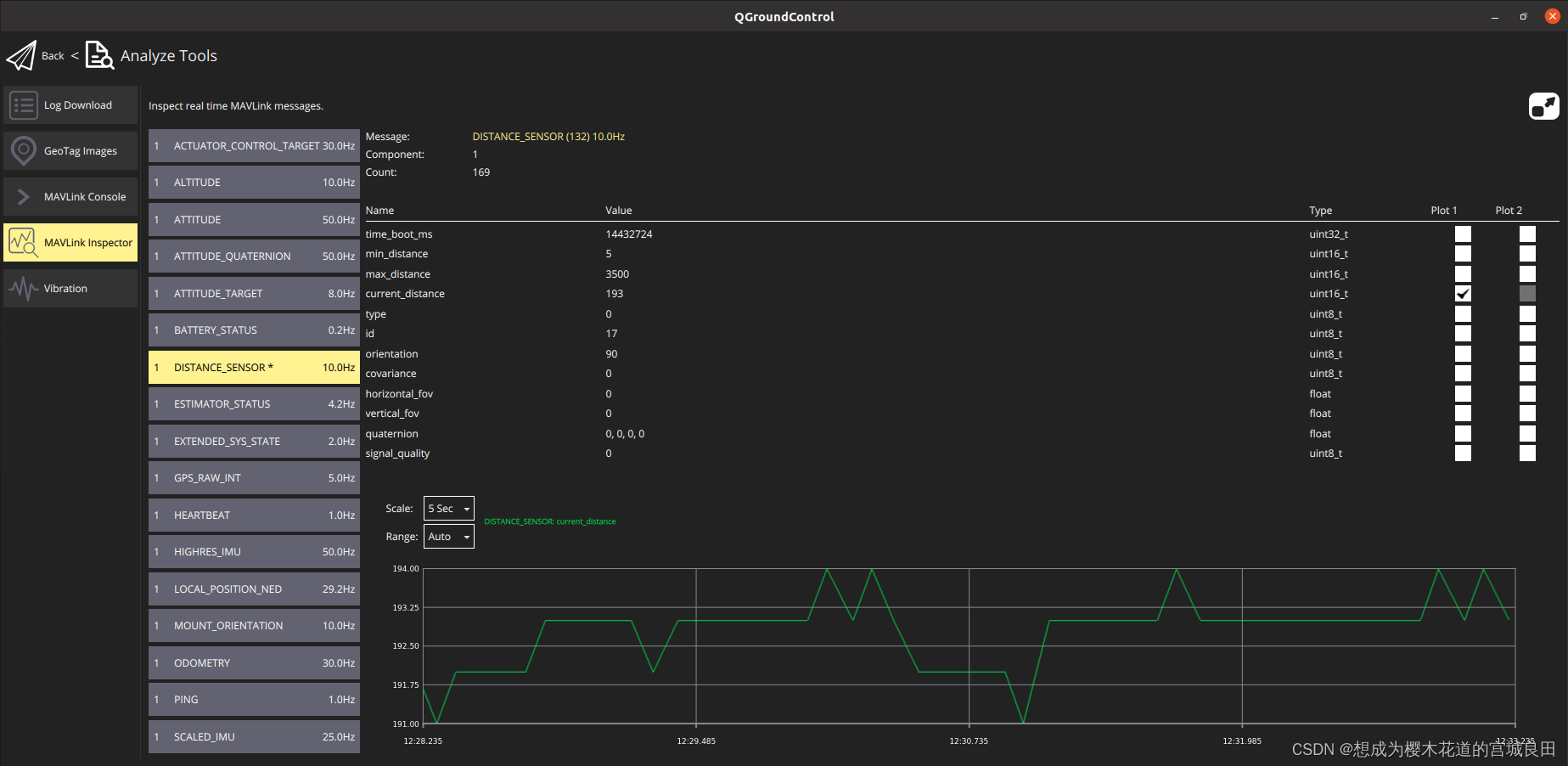Click the MAVLink Console chevron icon

(x=24, y=197)
